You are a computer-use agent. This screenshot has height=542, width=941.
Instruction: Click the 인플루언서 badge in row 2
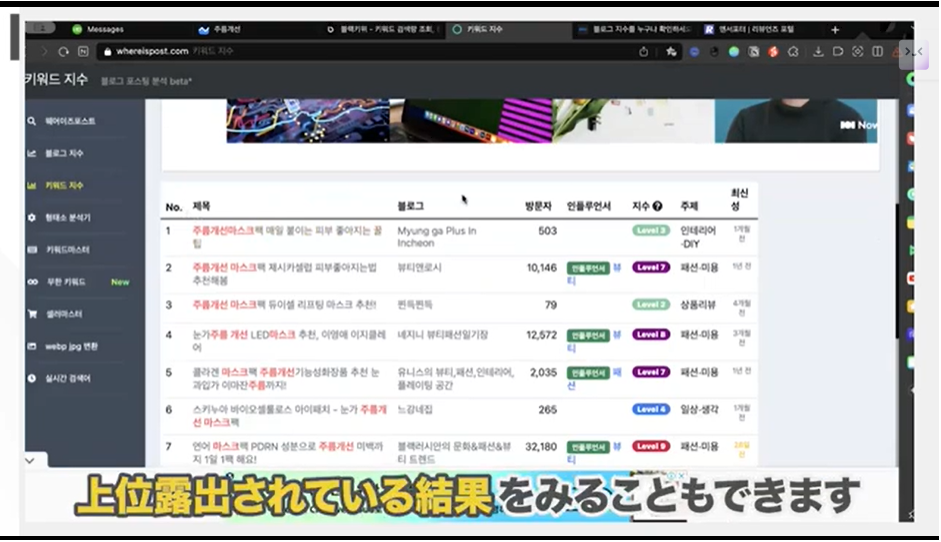587,268
